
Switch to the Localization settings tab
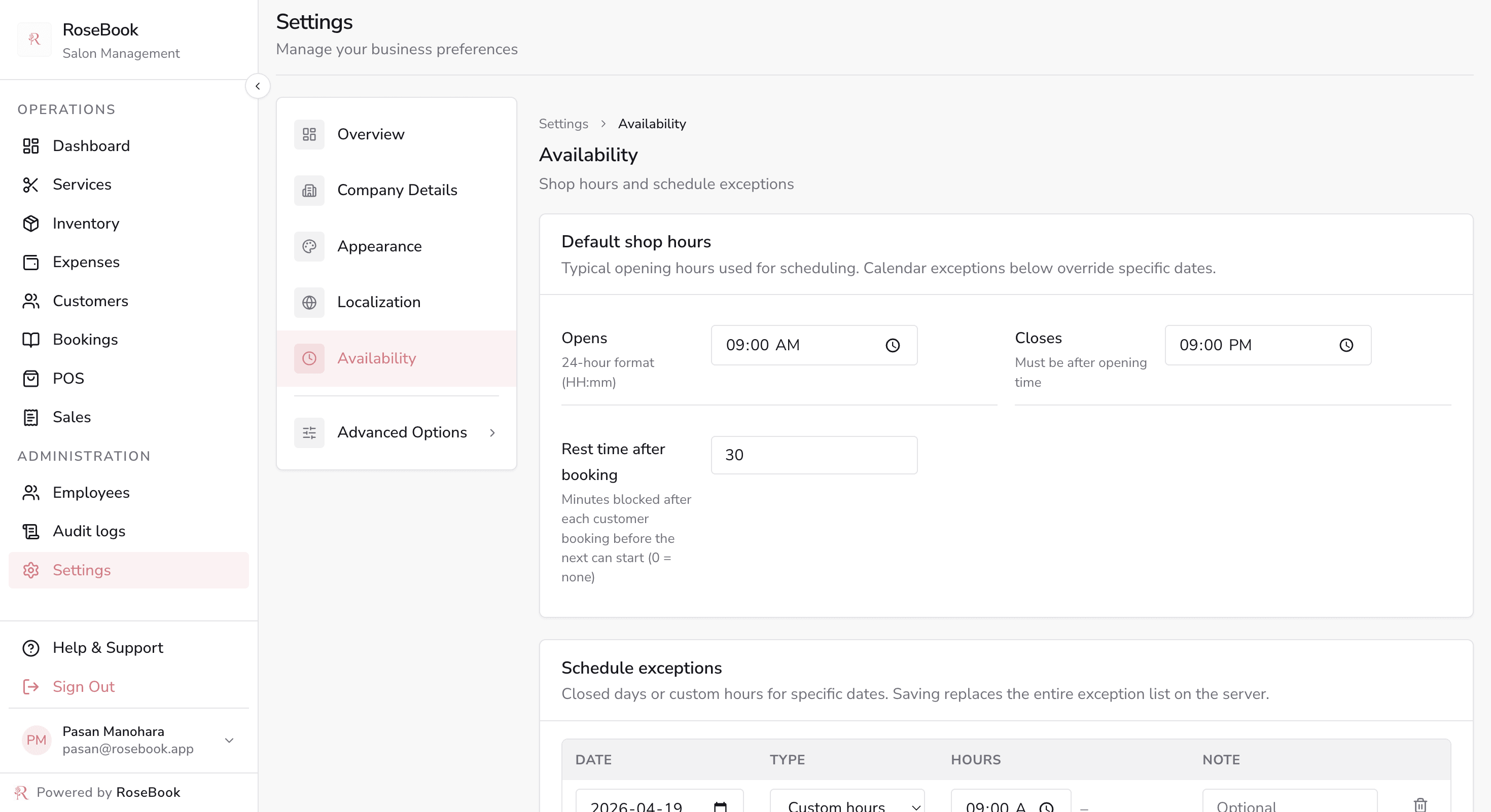pos(397,303)
